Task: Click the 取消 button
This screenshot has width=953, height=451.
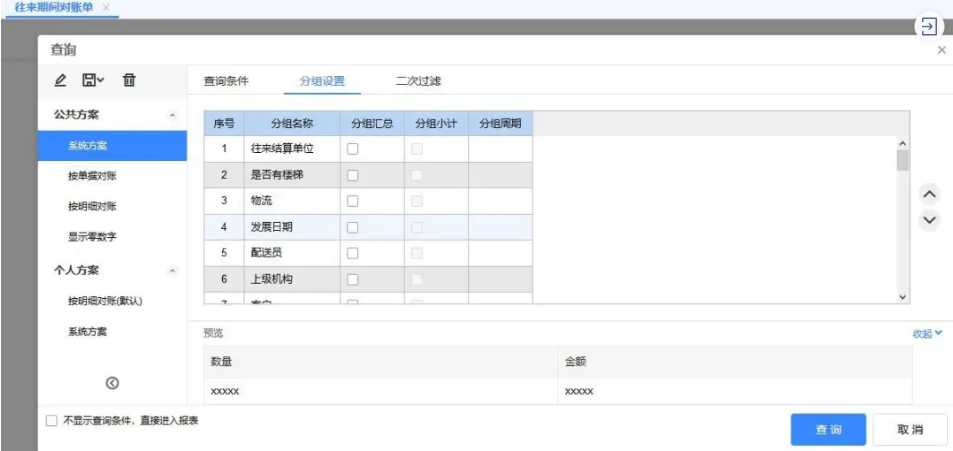Action: 910,430
